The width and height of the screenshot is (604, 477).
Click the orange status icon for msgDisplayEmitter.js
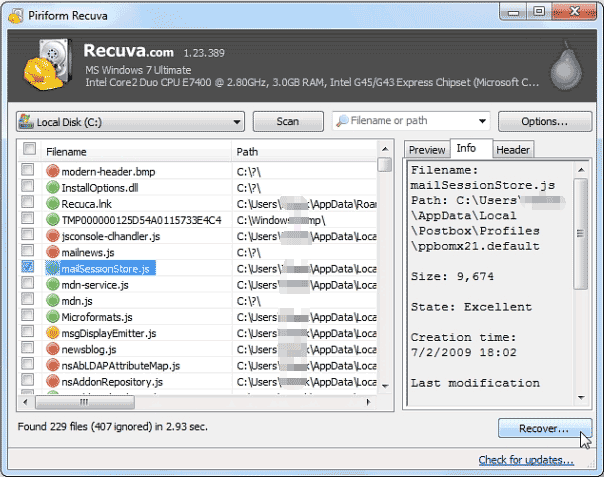(x=52, y=333)
